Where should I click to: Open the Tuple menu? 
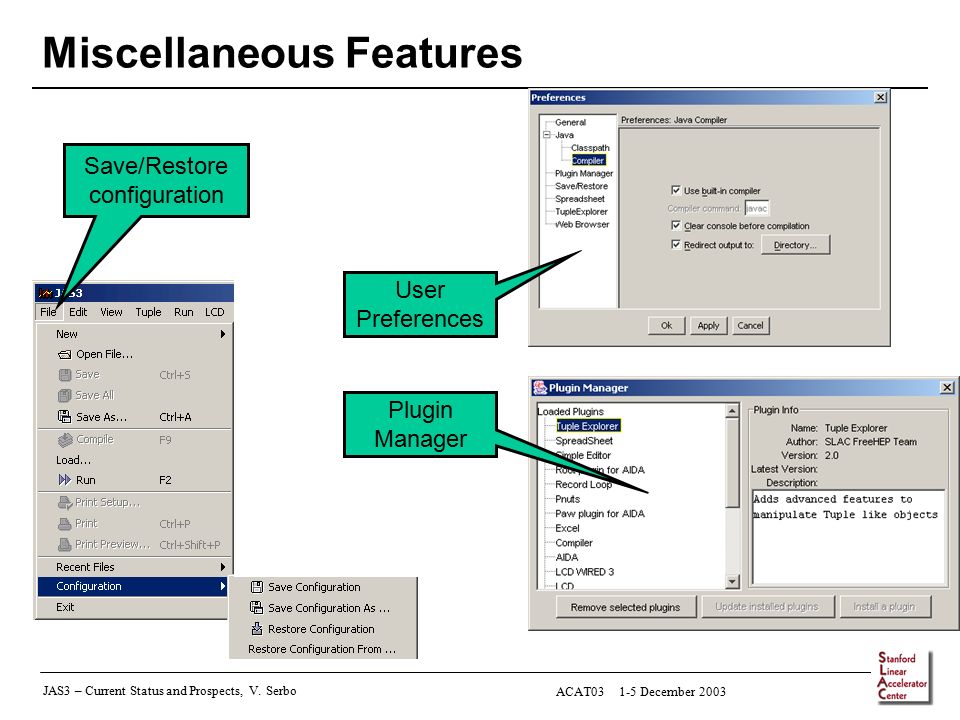[x=148, y=312]
